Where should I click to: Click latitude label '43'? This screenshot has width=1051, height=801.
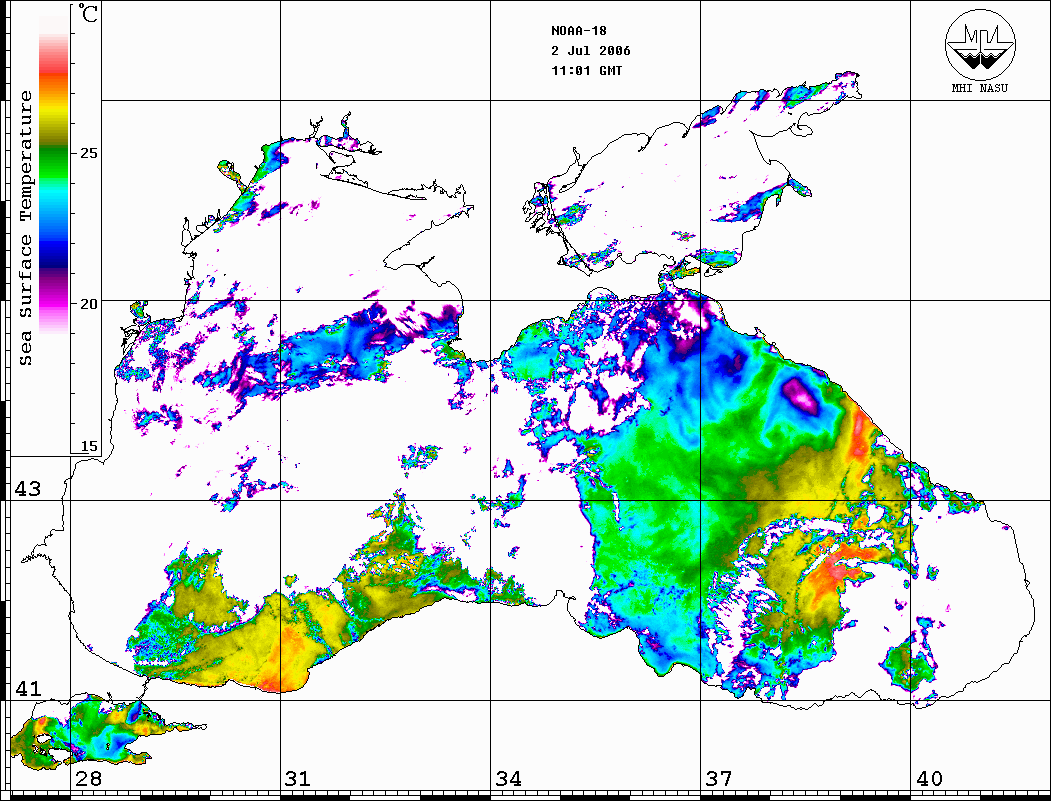pos(27,489)
